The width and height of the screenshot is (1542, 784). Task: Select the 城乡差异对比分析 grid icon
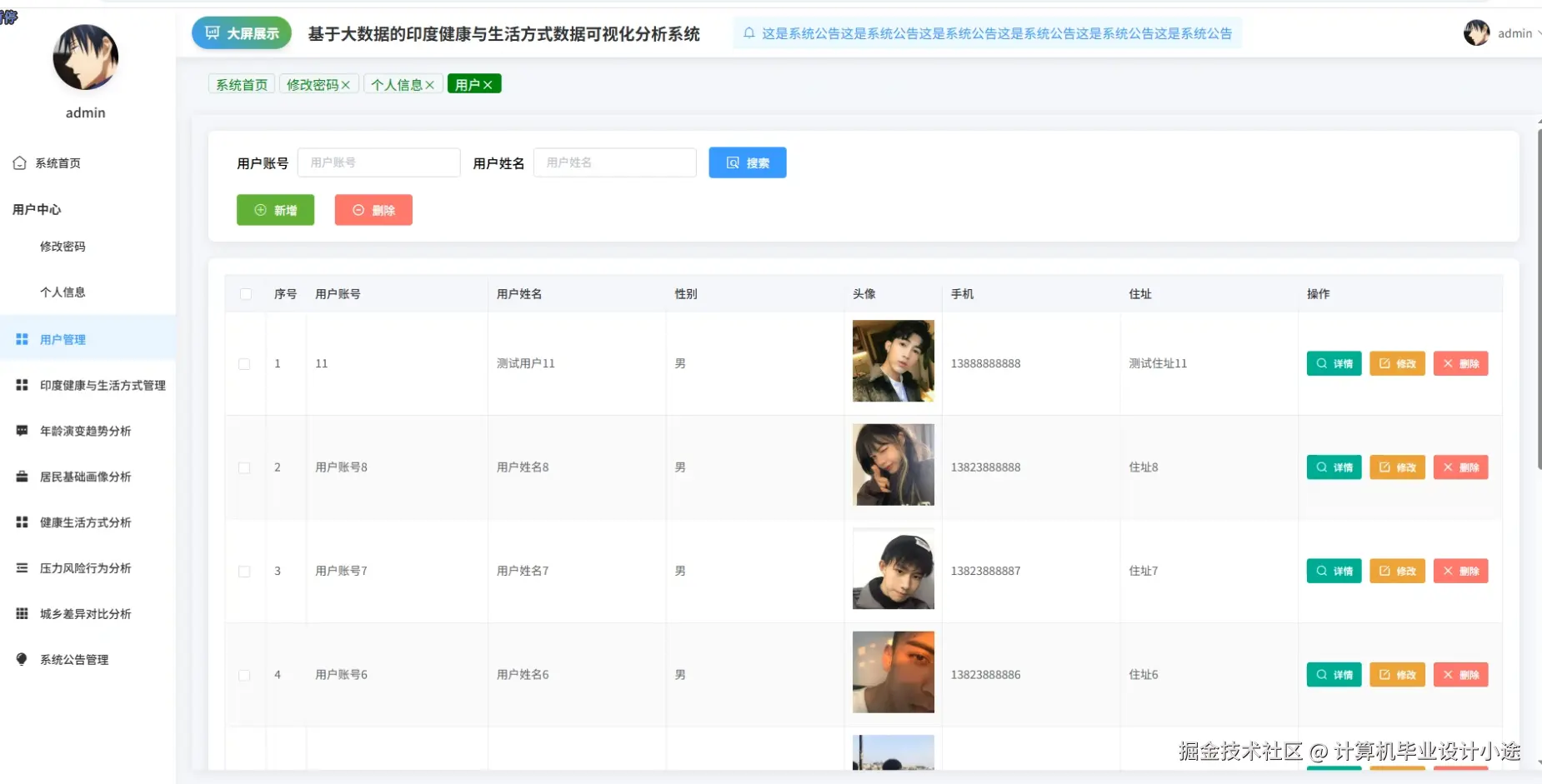coord(21,614)
